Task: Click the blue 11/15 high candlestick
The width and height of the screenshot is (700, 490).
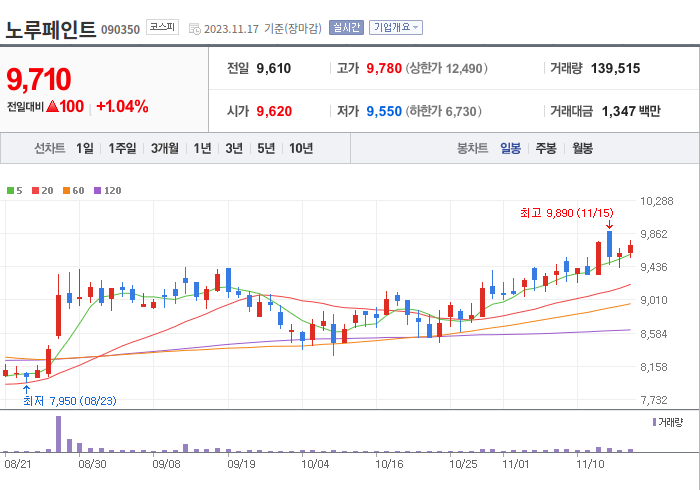Action: [609, 247]
